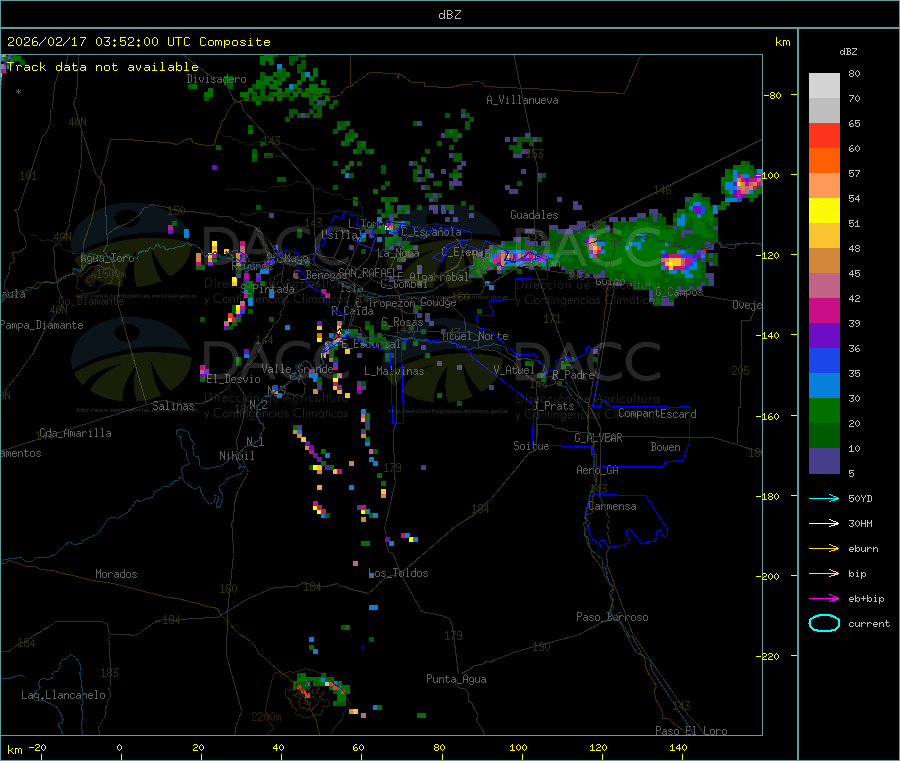The width and height of the screenshot is (900, 761).
Task: Click the 'Morados' map label
Action: [116, 574]
